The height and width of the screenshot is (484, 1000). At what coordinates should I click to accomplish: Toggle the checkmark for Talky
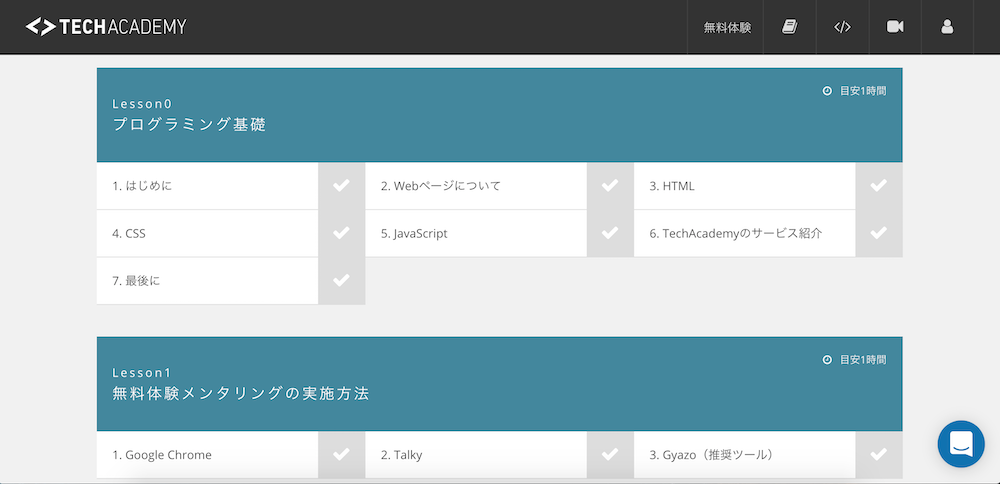tap(610, 455)
